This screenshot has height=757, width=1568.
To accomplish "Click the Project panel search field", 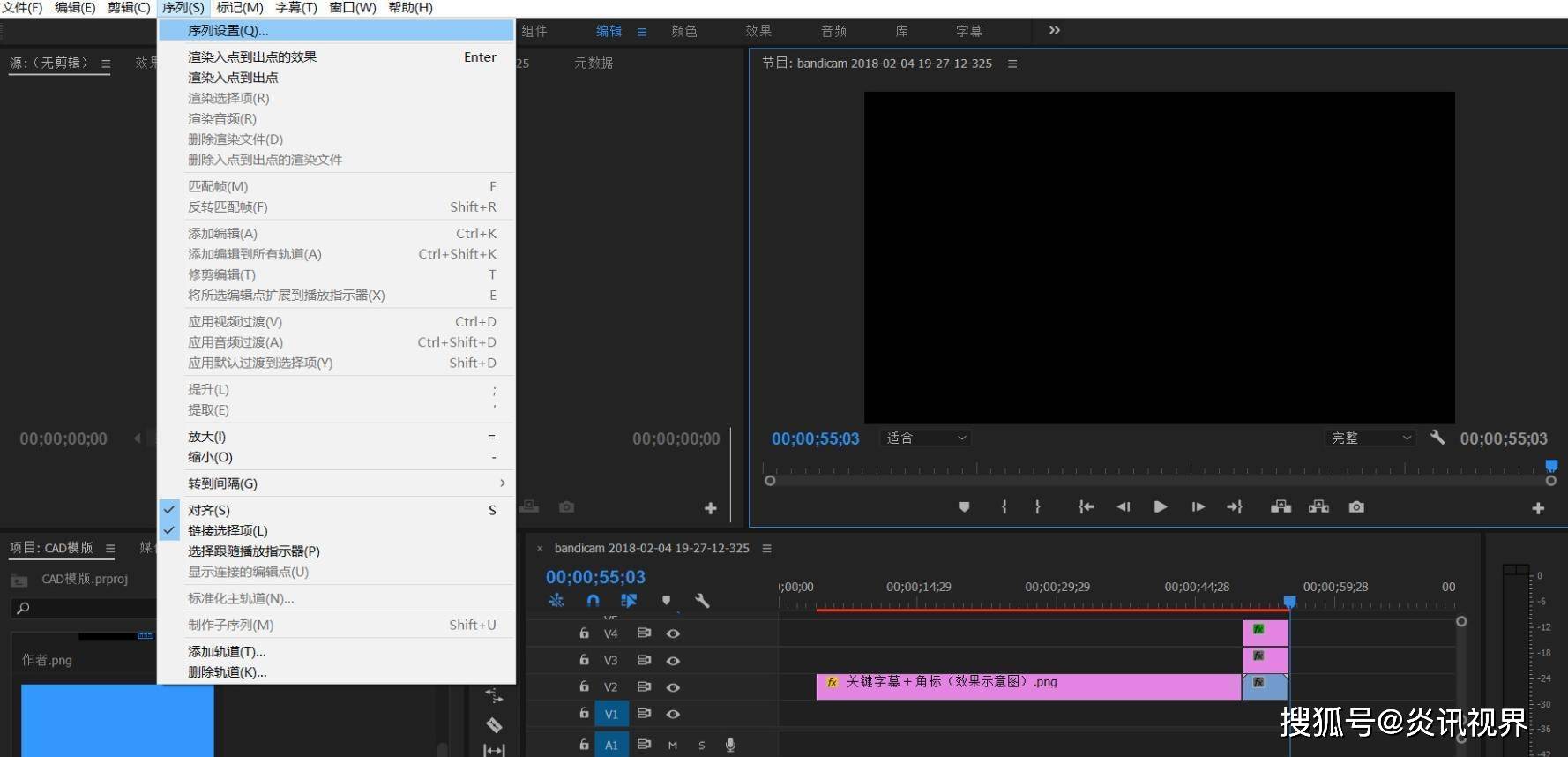I will (84, 608).
